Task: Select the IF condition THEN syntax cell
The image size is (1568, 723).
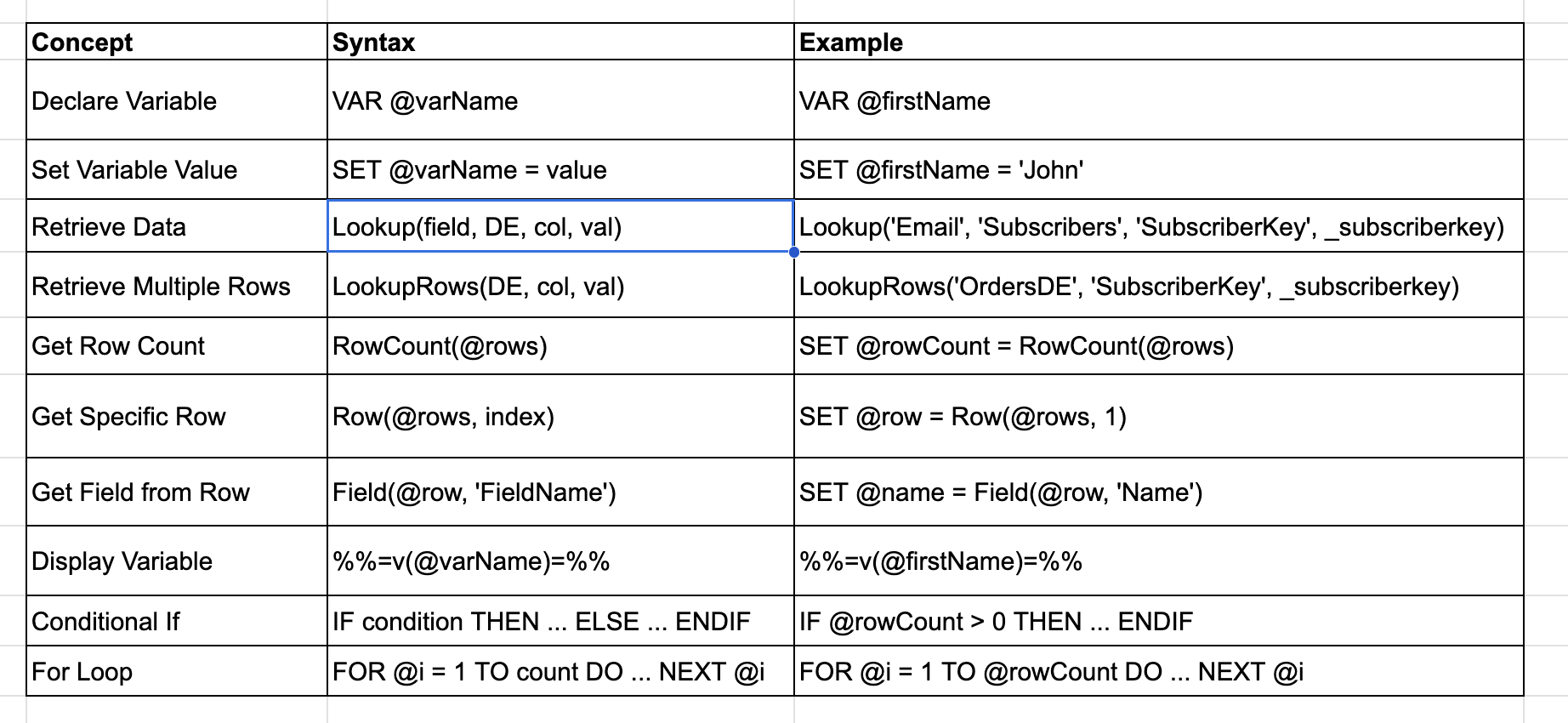Action: tap(560, 621)
